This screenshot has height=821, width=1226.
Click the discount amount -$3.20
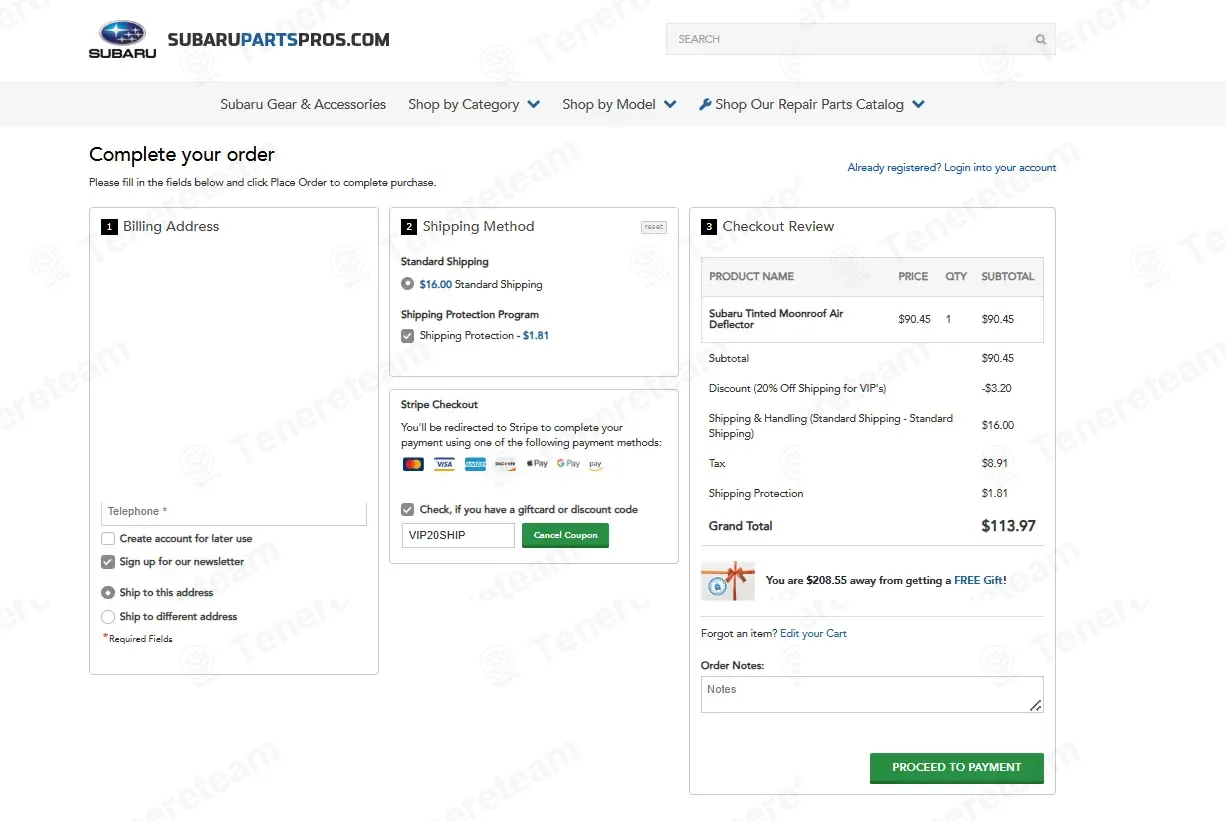click(997, 388)
